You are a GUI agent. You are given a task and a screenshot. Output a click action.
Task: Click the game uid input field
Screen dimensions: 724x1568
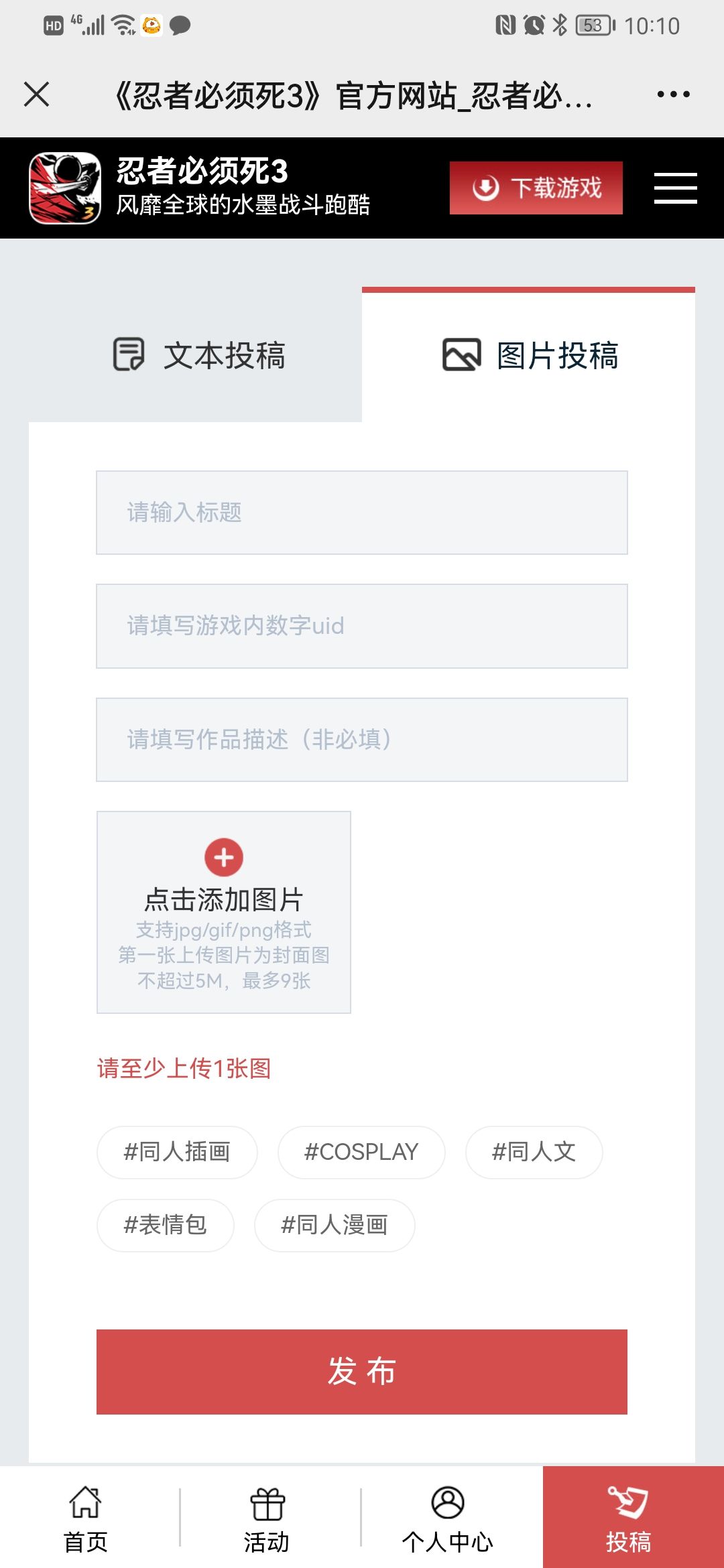pyautogui.click(x=362, y=626)
